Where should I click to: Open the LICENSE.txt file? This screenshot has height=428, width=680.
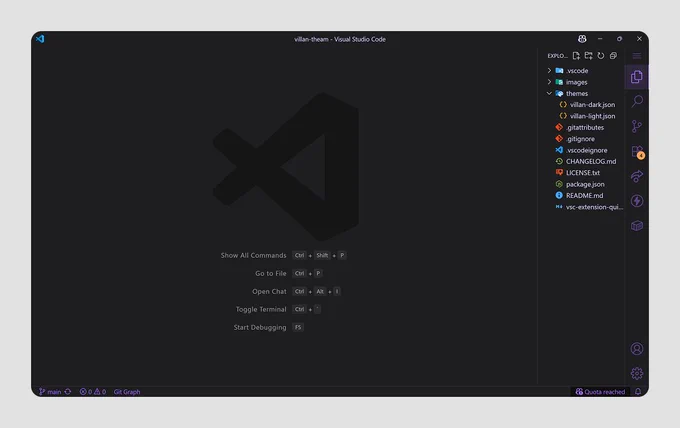(x=584, y=173)
